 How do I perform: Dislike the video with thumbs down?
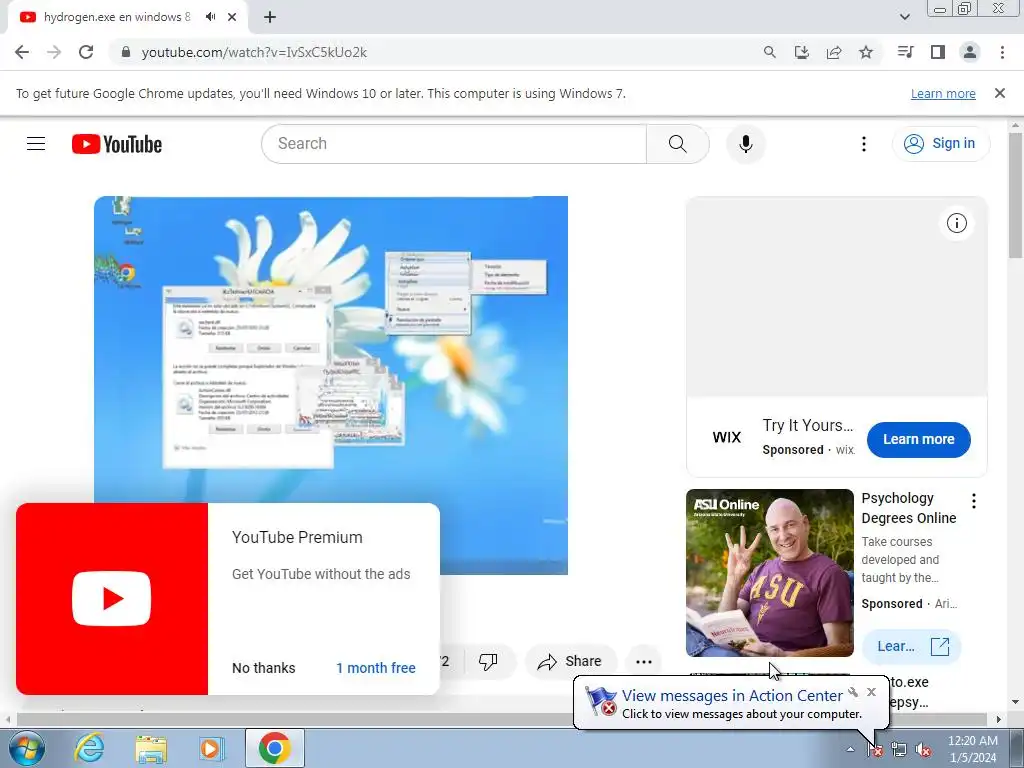[488, 662]
